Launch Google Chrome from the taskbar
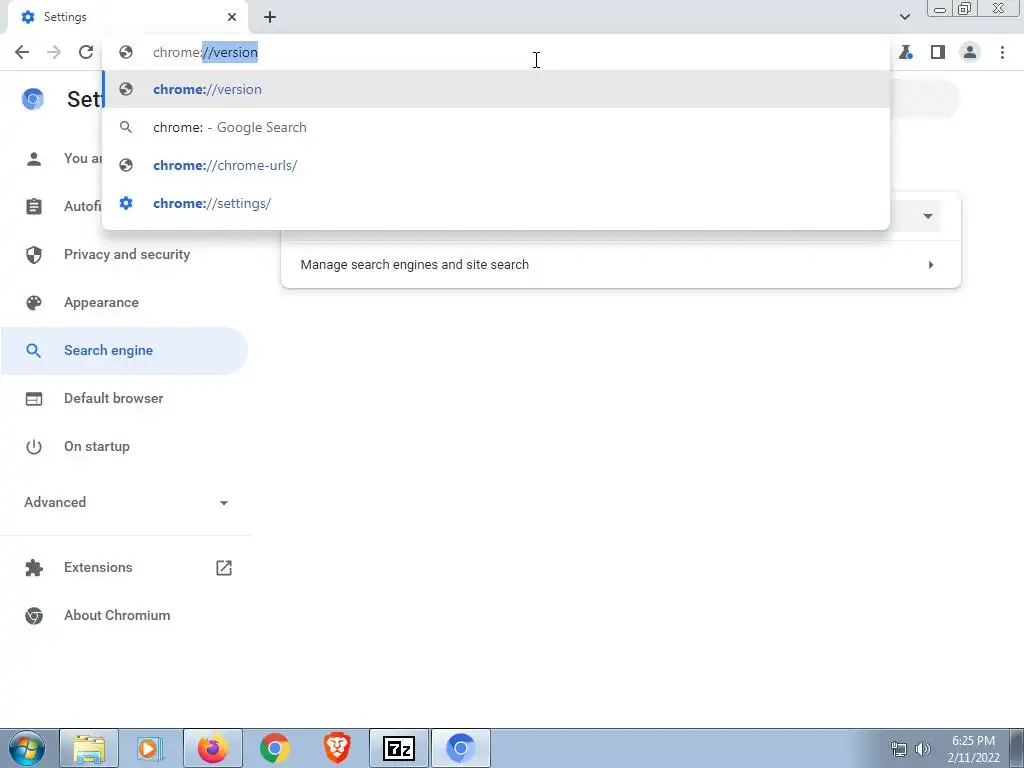Image resolution: width=1024 pixels, height=768 pixels. pyautogui.click(x=275, y=748)
